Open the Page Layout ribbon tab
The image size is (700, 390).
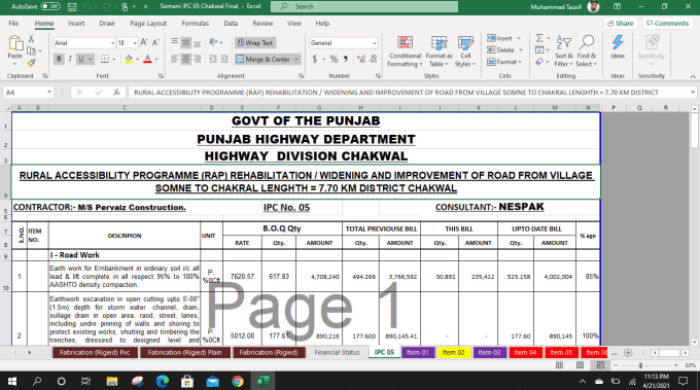coord(148,23)
